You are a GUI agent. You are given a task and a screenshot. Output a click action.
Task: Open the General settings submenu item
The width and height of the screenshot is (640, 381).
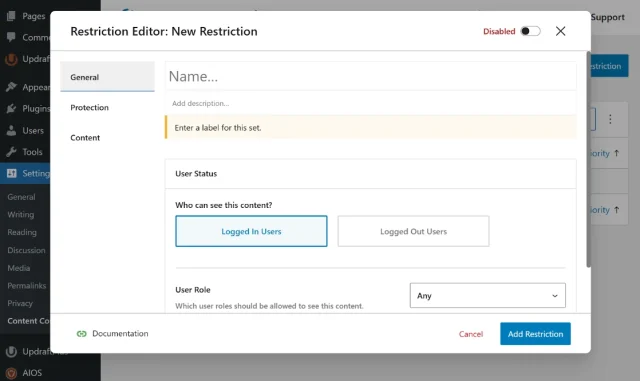21,197
